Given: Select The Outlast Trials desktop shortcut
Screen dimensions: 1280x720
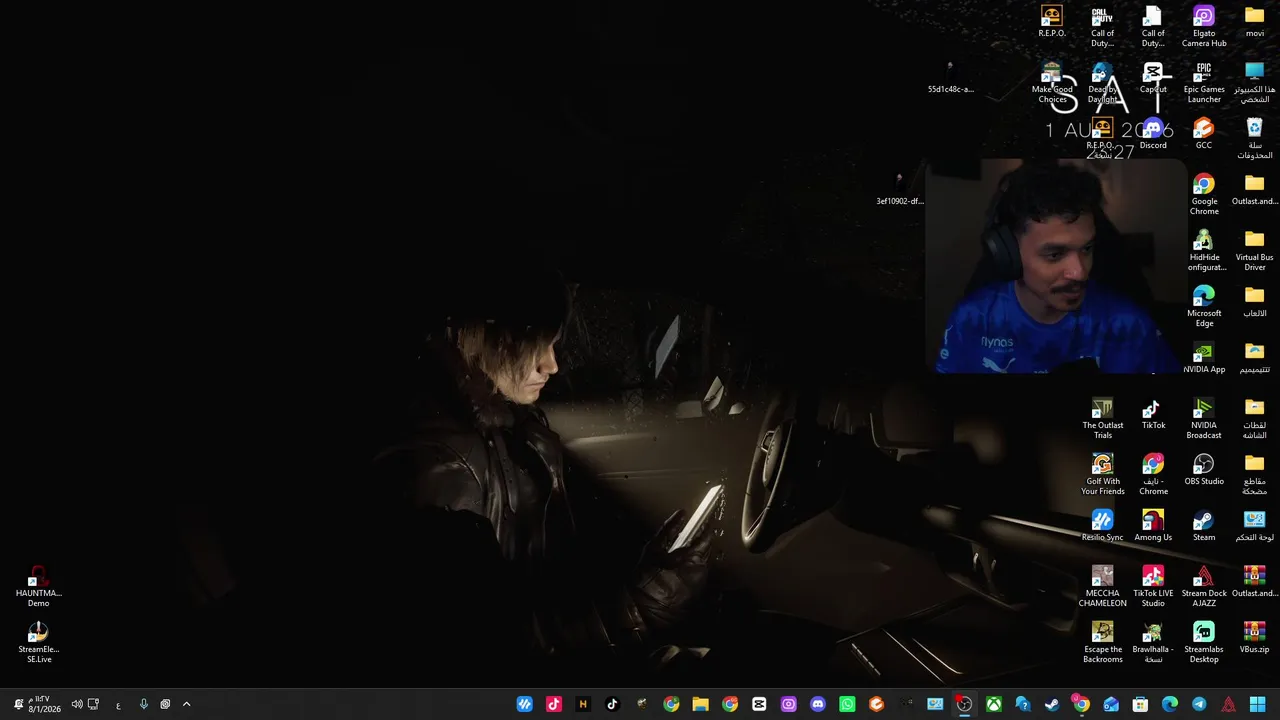Looking at the screenshot, I should point(1103,419).
